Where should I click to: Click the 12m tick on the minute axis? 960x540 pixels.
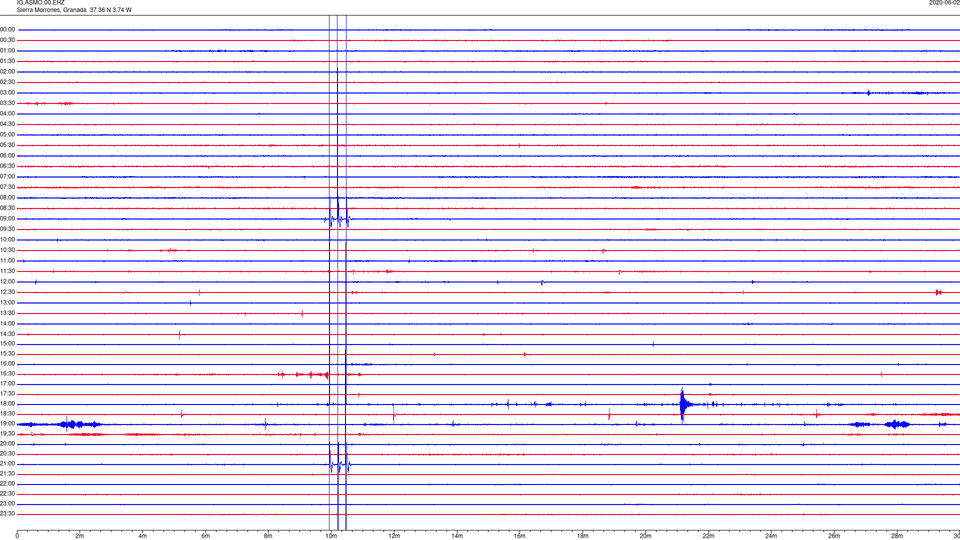point(394,536)
